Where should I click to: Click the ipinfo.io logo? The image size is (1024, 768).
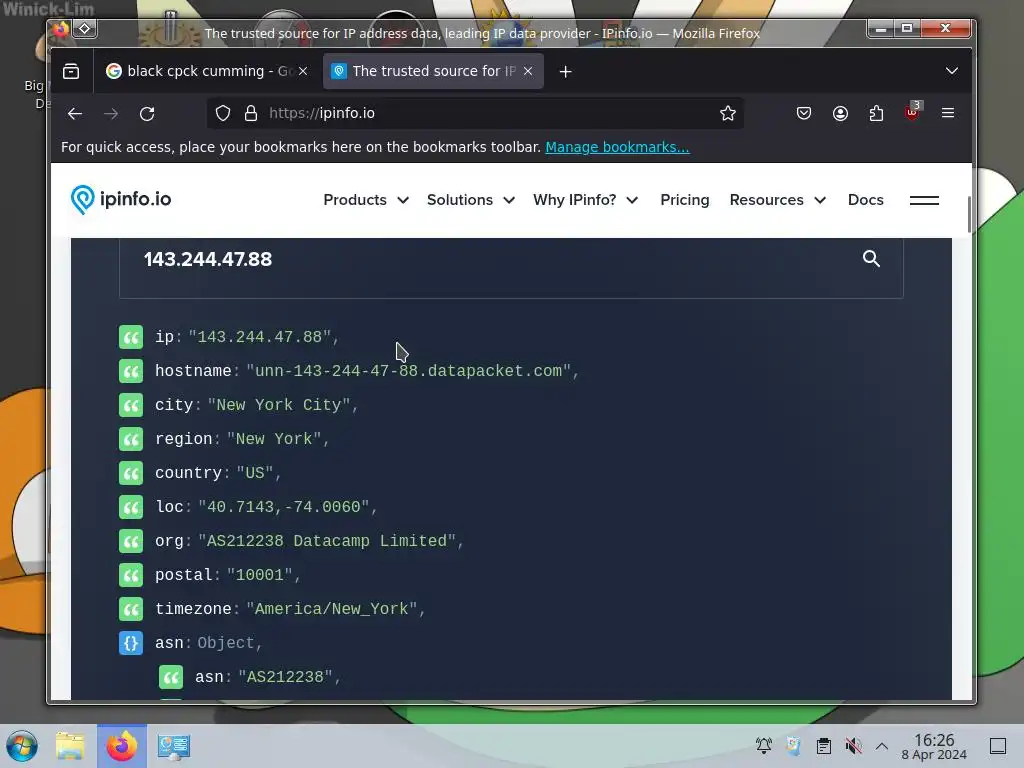[121, 199]
